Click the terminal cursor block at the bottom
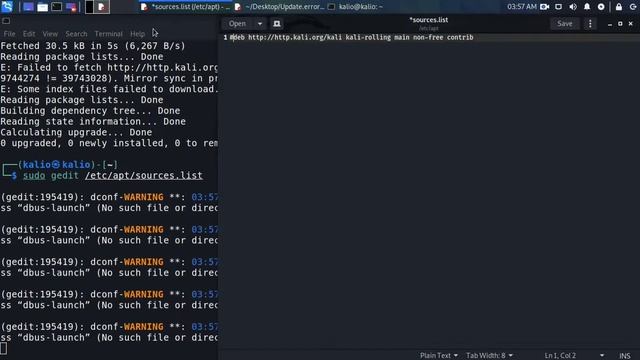The image size is (640, 360). point(3,349)
